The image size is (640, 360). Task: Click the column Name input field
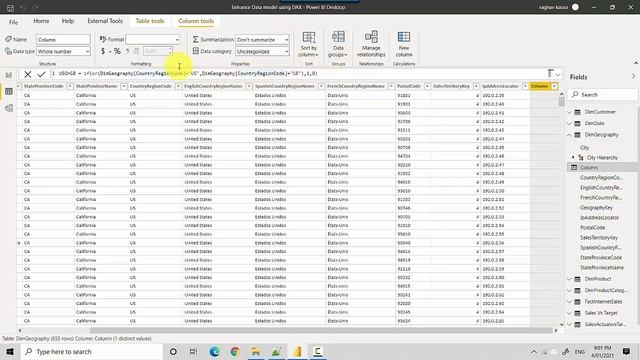coord(63,40)
